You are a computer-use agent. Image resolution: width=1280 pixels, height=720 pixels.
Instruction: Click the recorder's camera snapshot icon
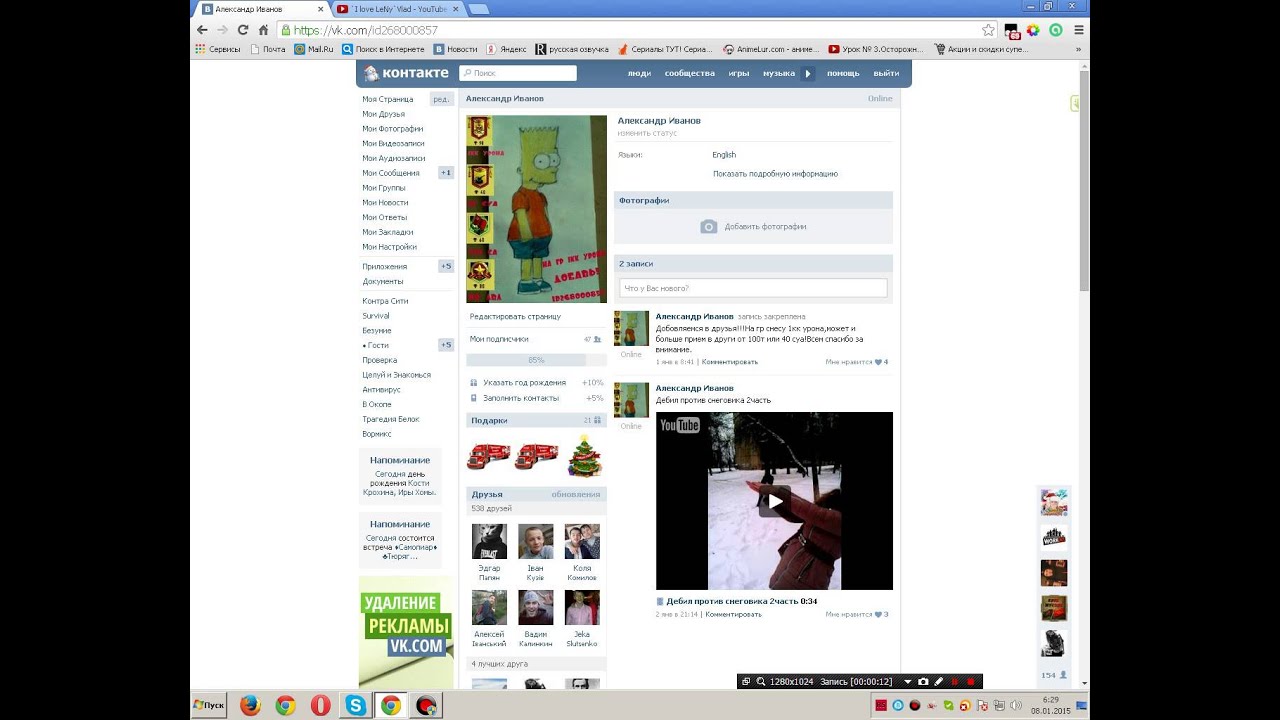pos(923,681)
